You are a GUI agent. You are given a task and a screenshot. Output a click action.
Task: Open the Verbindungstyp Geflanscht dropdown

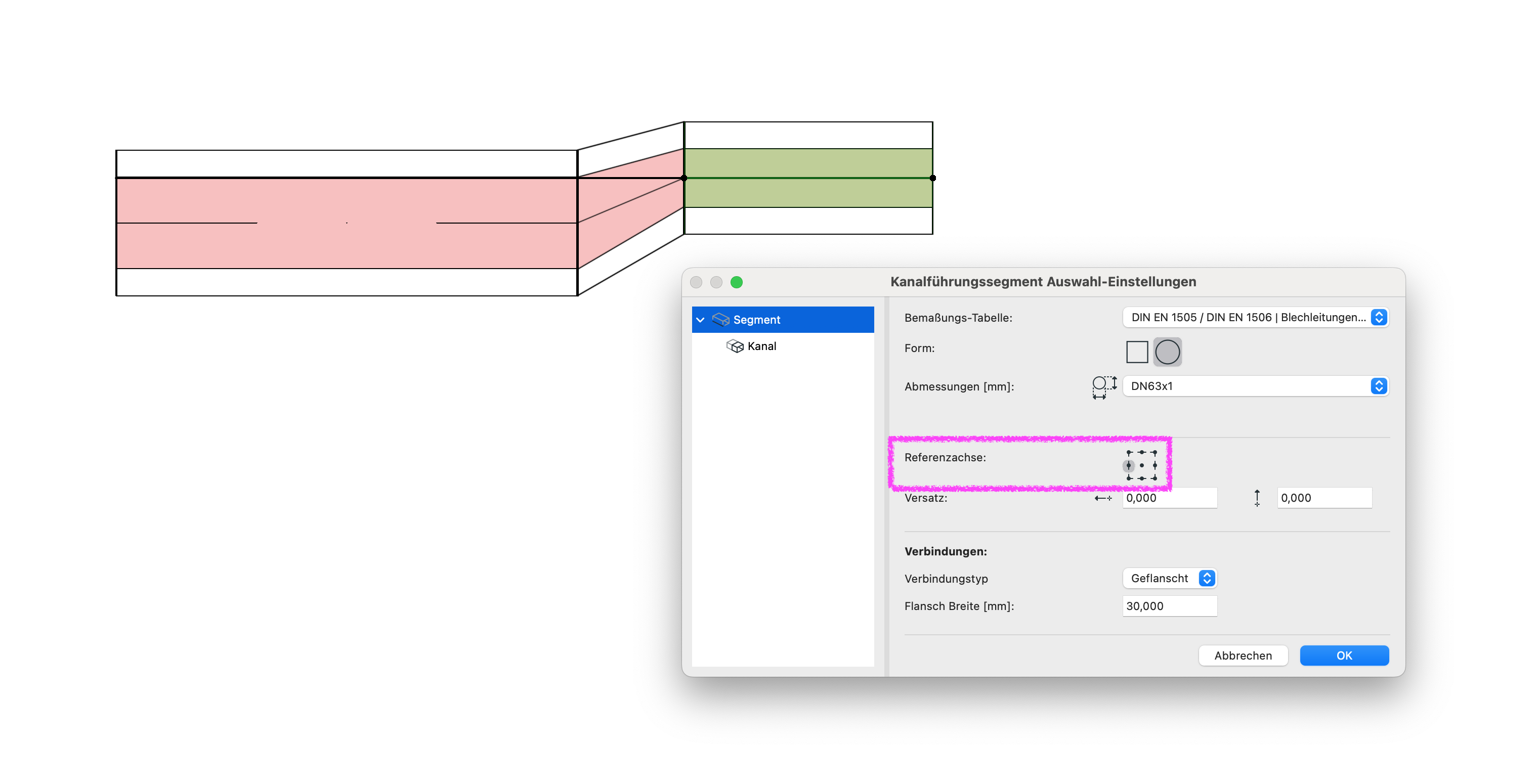pos(1169,578)
